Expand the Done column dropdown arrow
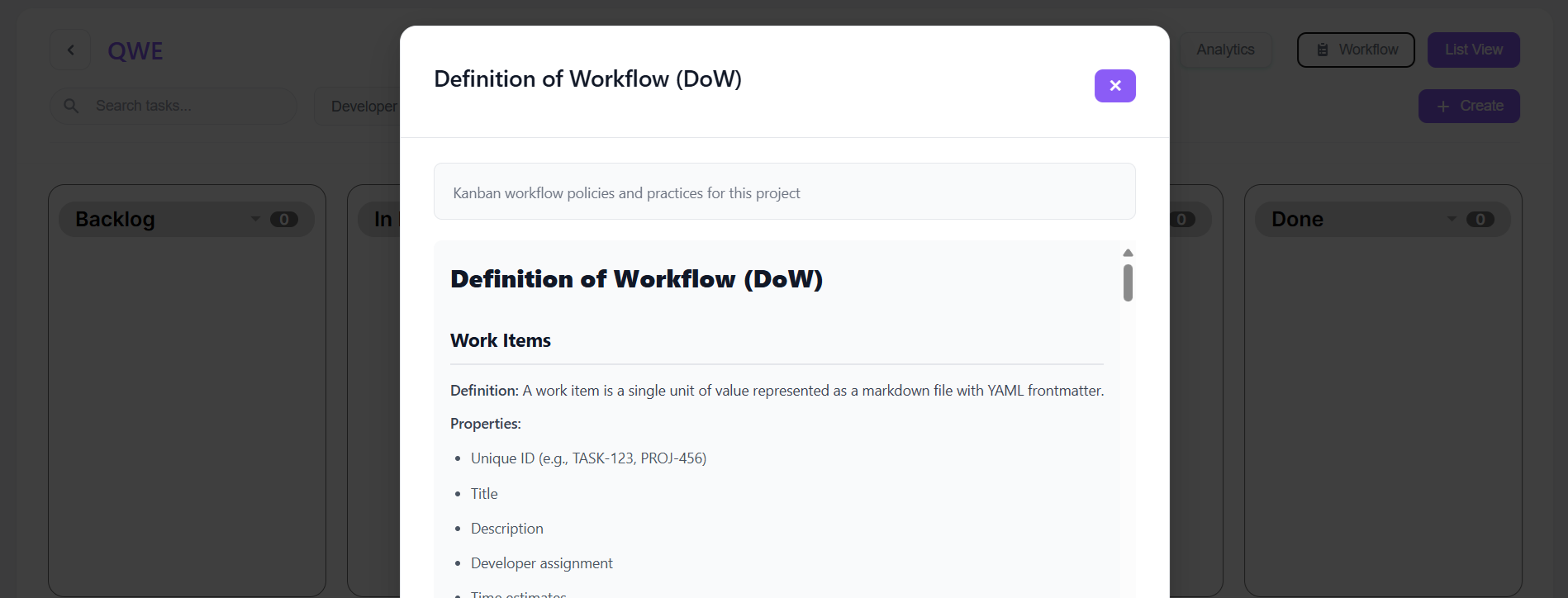The width and height of the screenshot is (1568, 598). [x=1452, y=219]
